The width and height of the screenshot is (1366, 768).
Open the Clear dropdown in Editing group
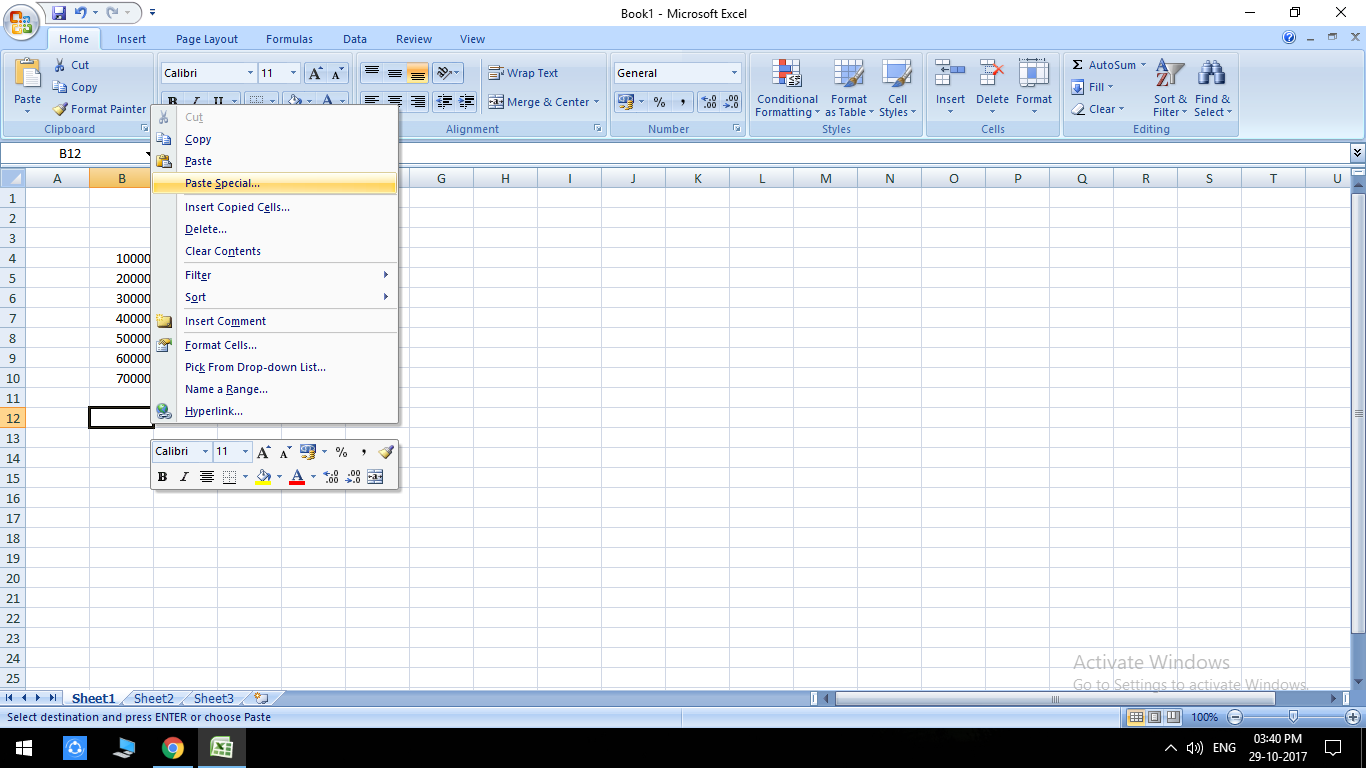[x=1098, y=109]
